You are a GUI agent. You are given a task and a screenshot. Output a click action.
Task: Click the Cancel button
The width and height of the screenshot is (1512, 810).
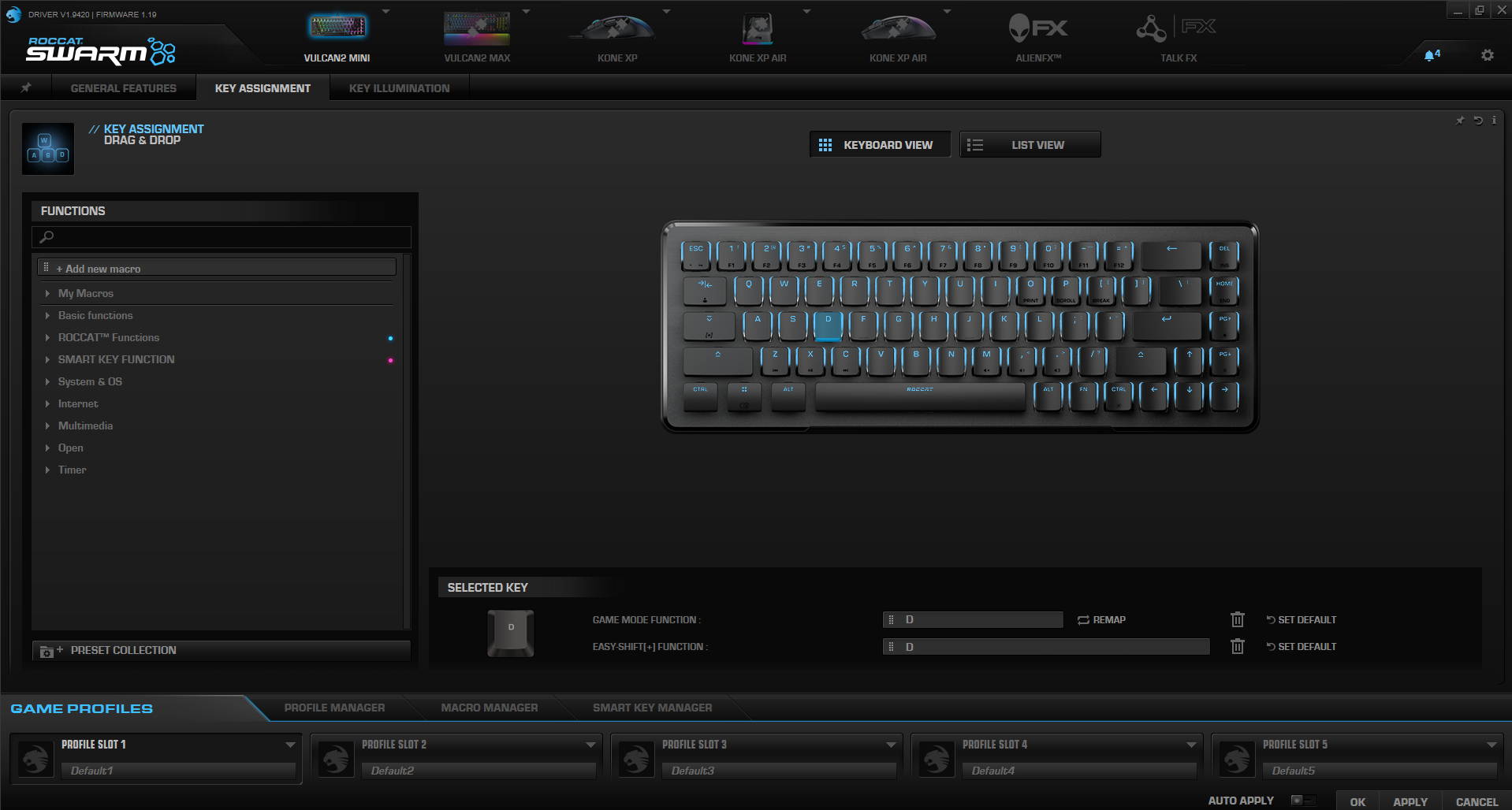click(x=1477, y=801)
